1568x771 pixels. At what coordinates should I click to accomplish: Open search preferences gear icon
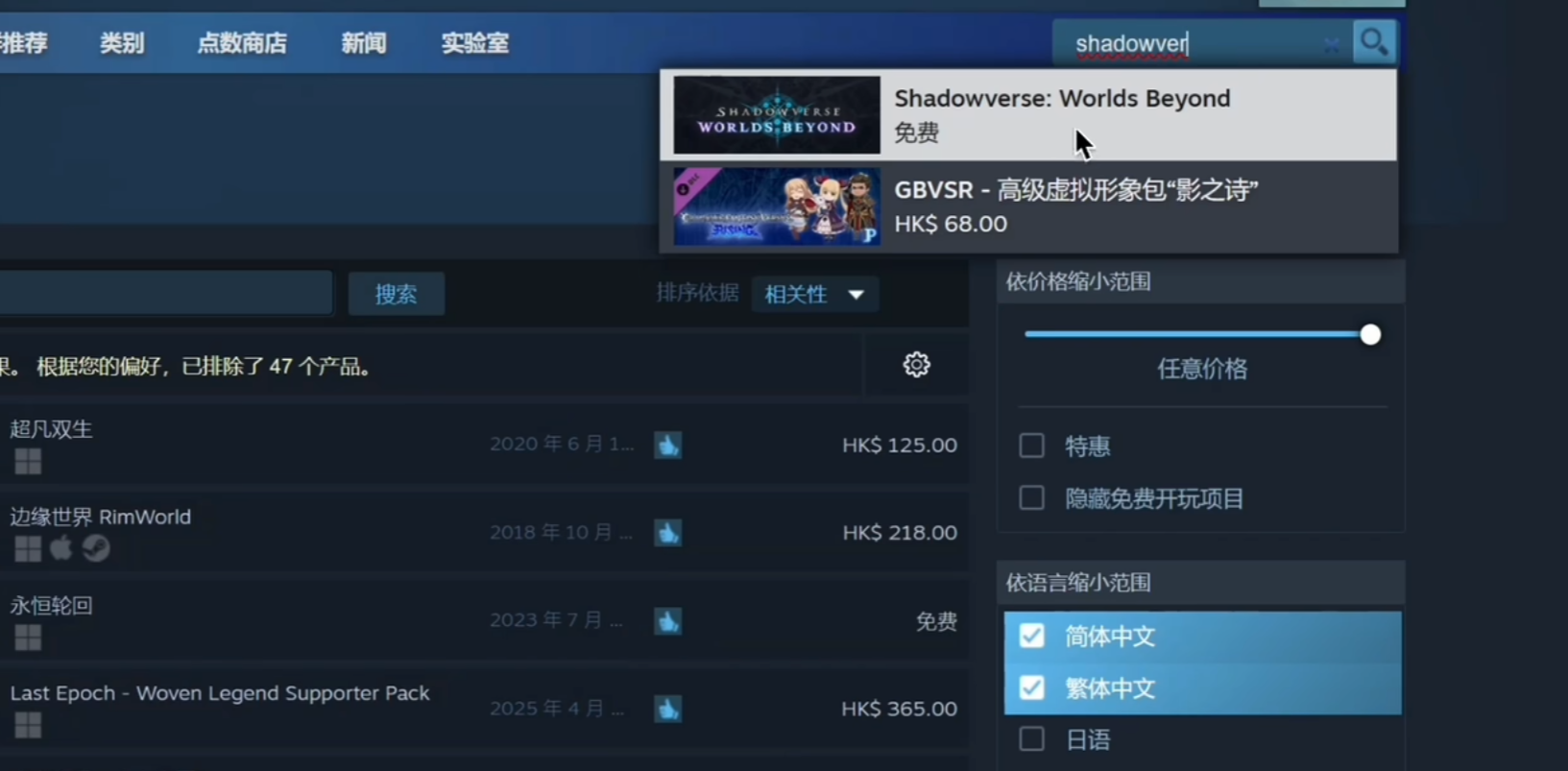click(x=916, y=365)
